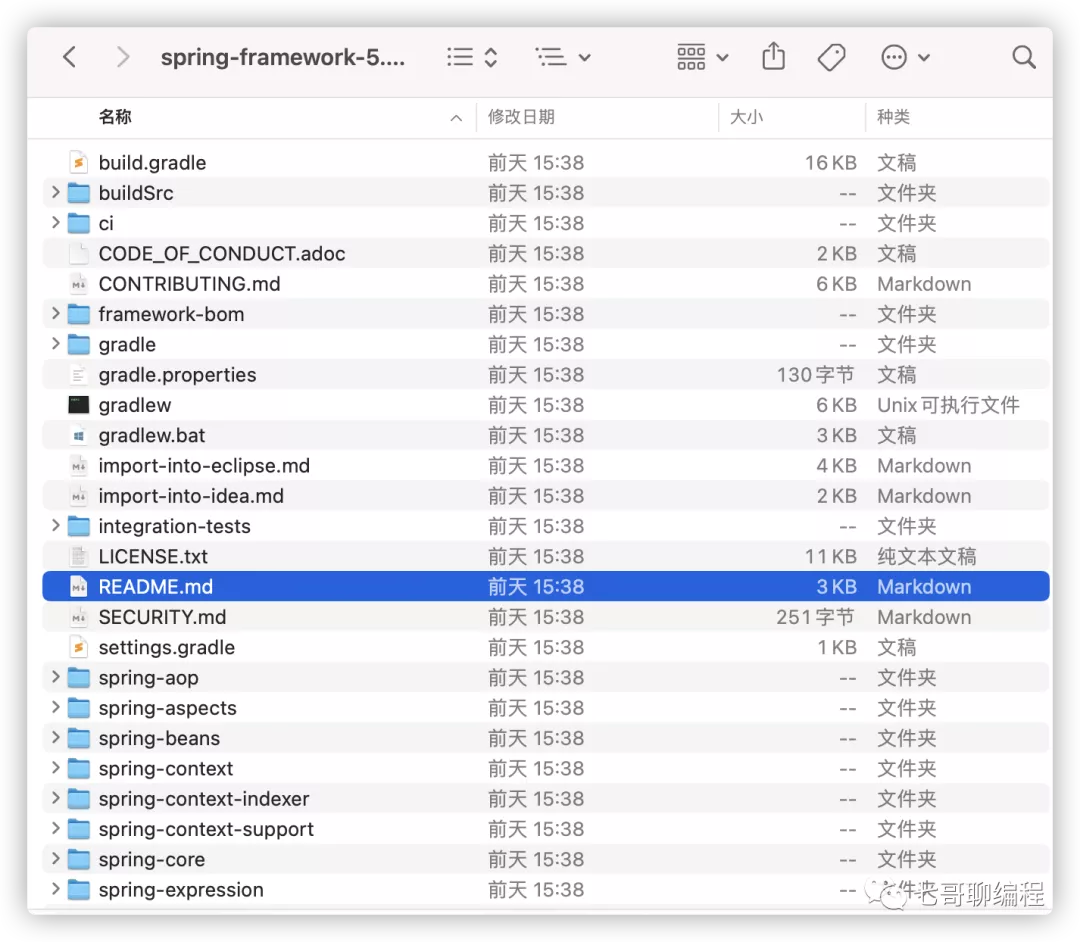Sort by the 大小 column header
This screenshot has height=942, width=1080.
coord(747,117)
